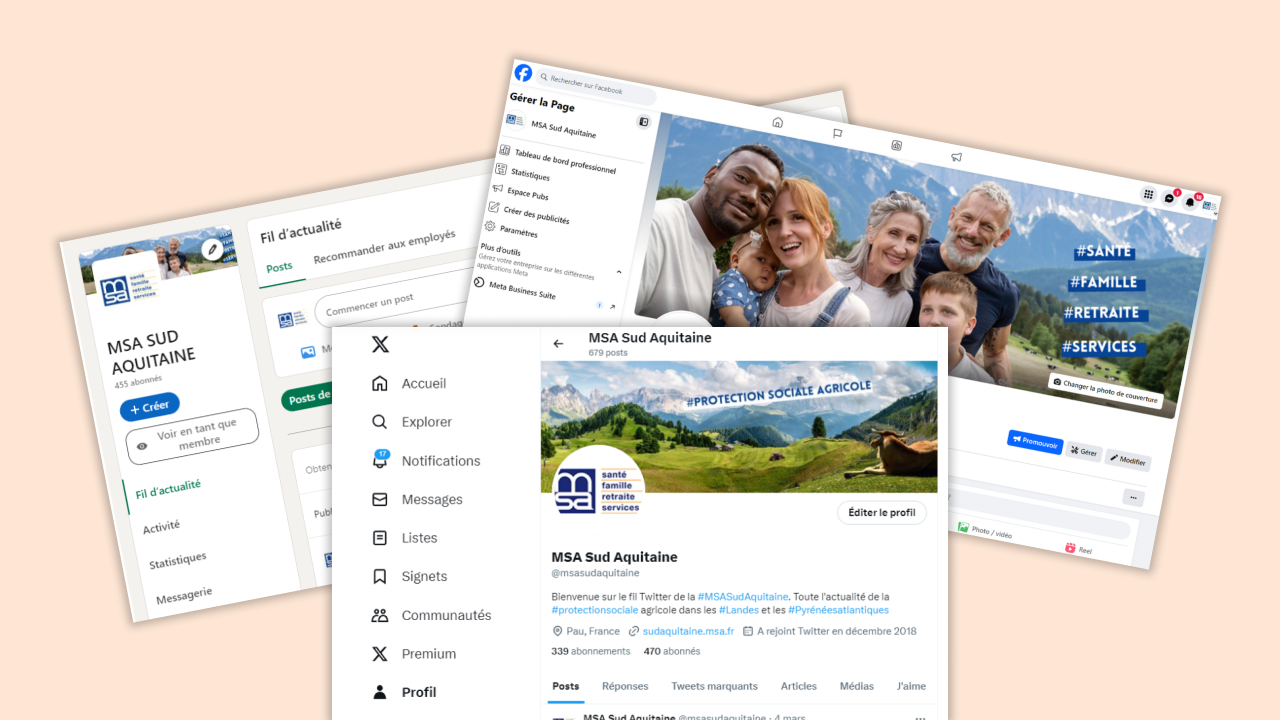Click Modifier button on Facebook page

coord(1127,460)
